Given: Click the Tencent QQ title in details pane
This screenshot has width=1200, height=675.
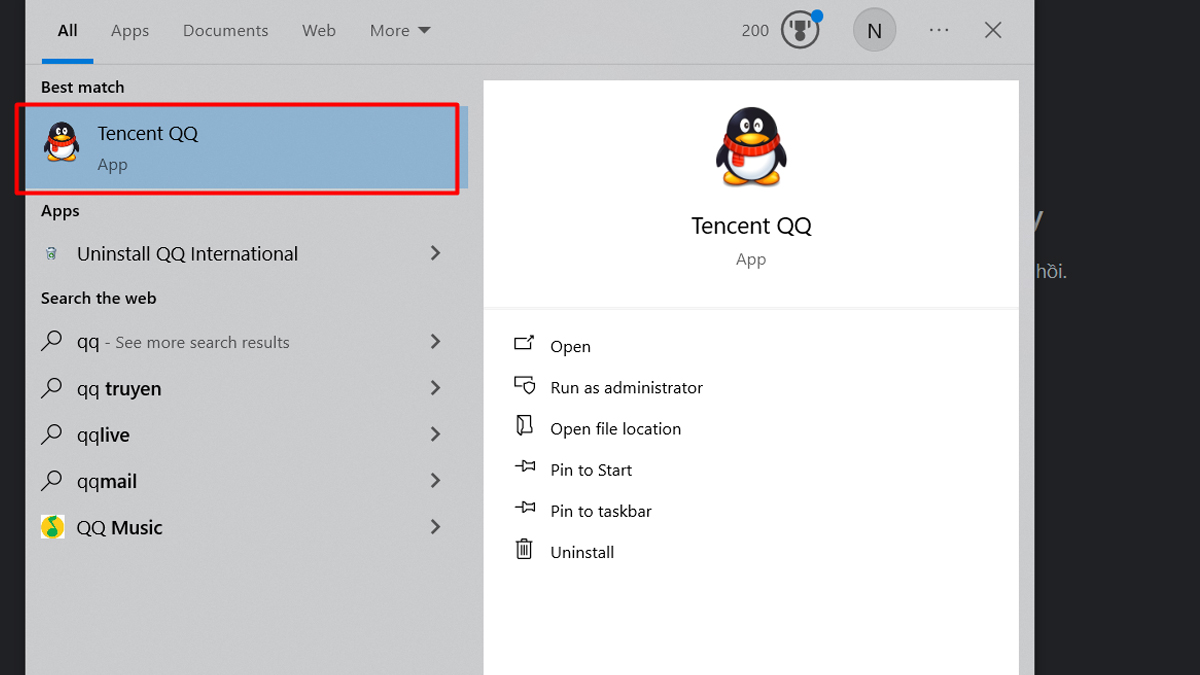Looking at the screenshot, I should tap(751, 226).
